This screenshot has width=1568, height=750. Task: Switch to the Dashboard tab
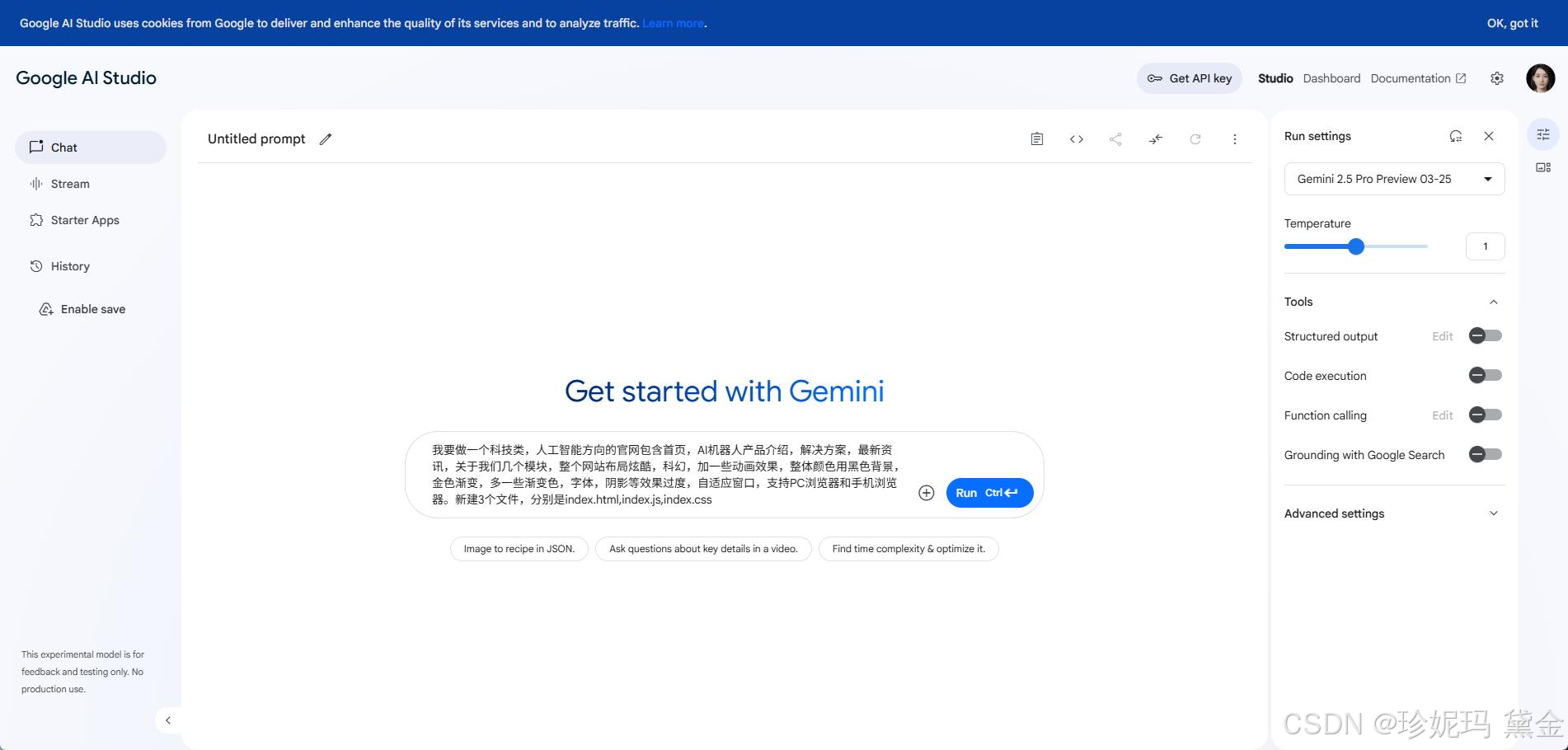coord(1331,78)
